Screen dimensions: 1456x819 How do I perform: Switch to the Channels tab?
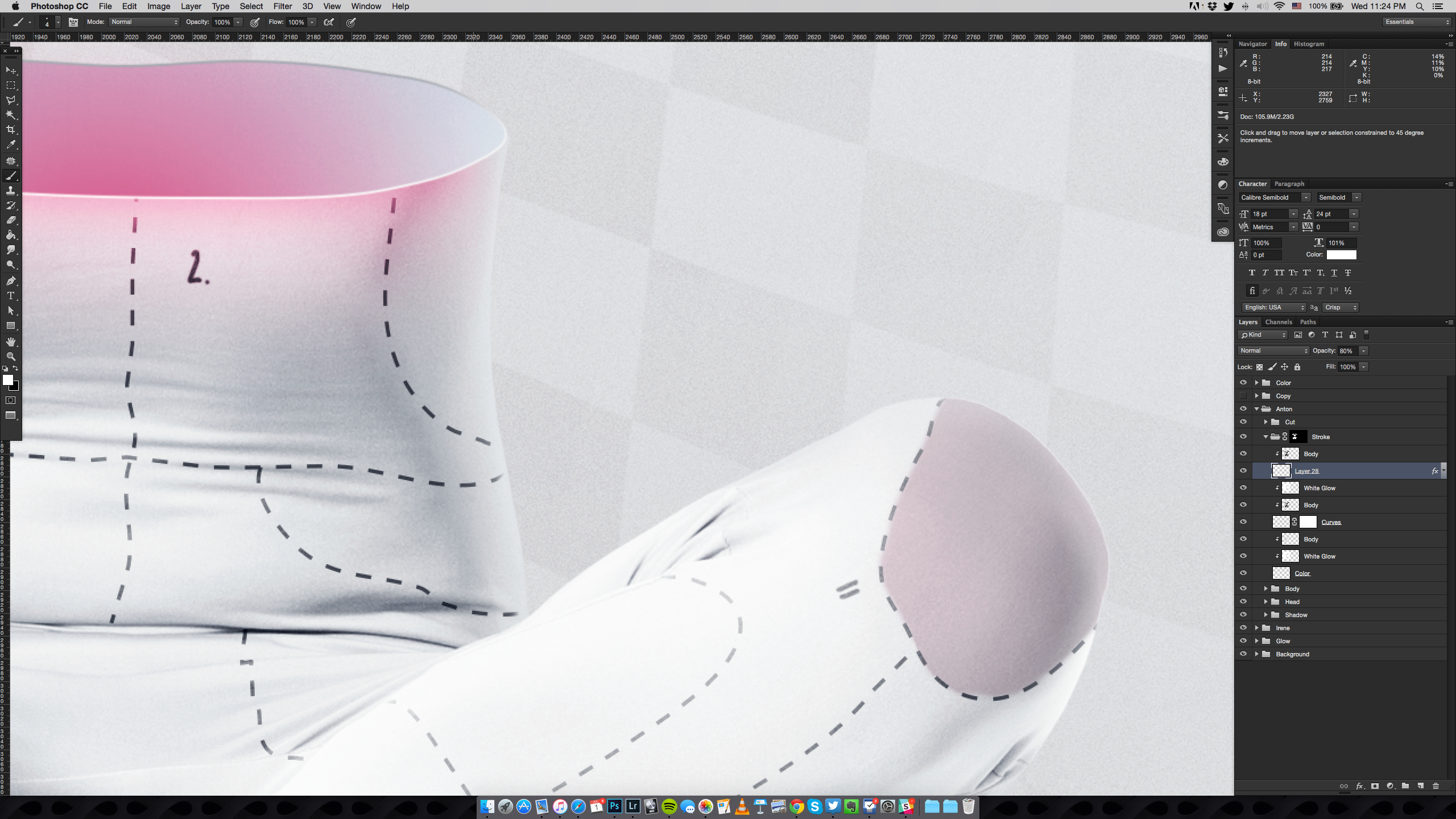(1279, 322)
